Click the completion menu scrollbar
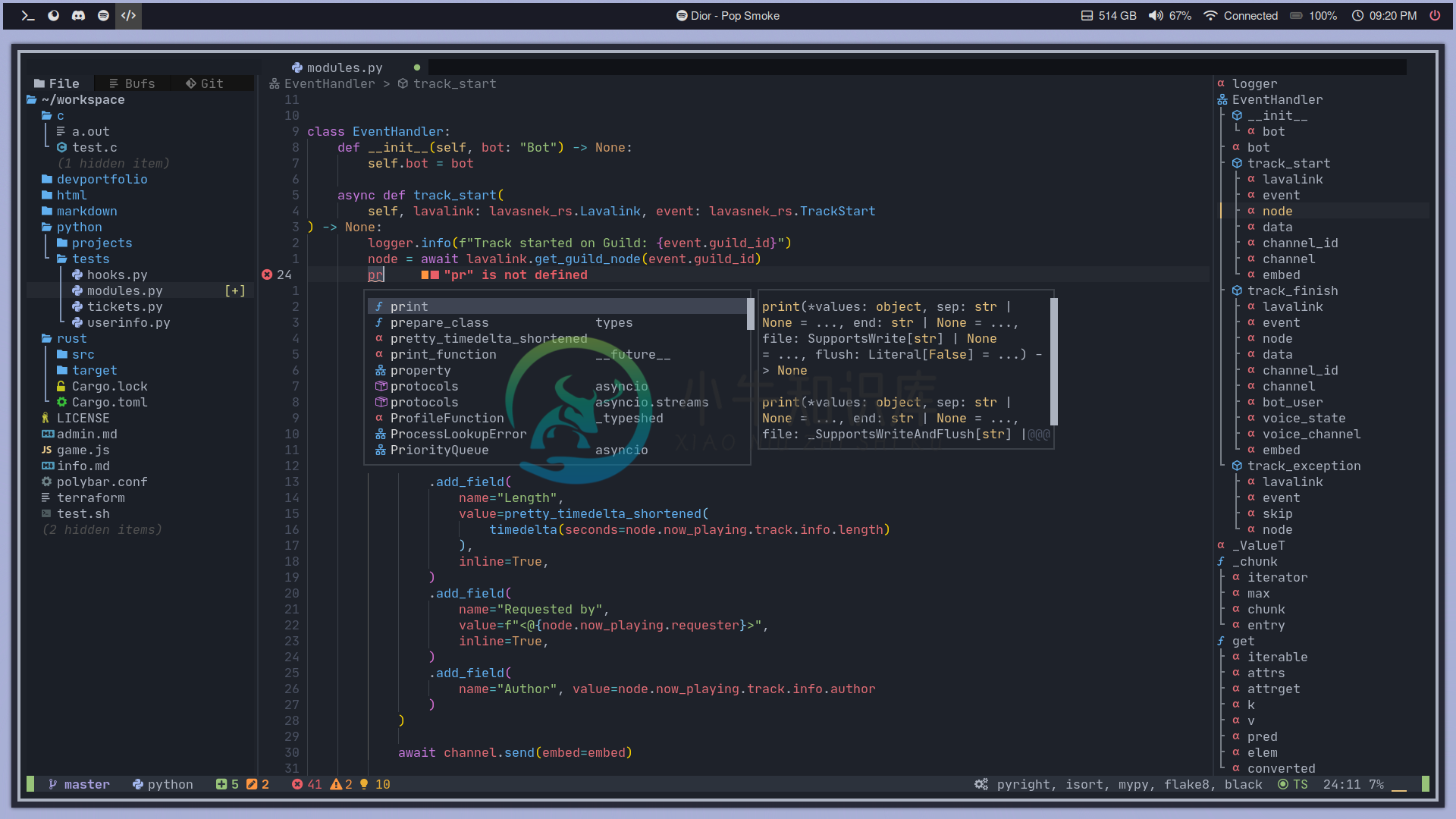 point(751,314)
